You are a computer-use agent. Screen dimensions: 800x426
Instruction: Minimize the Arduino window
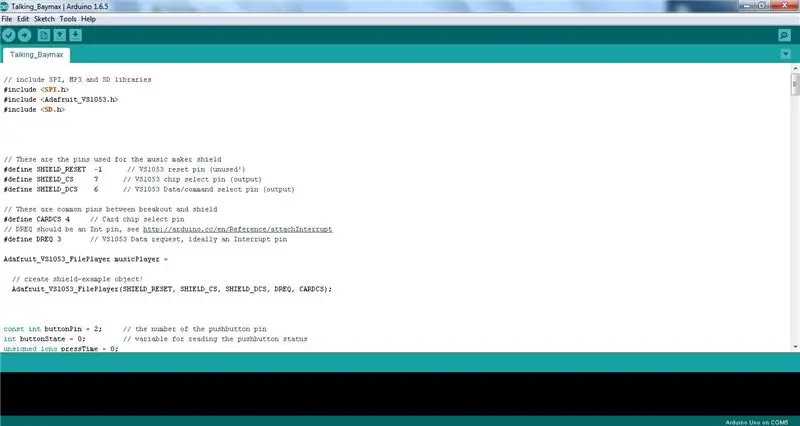[748, 6]
